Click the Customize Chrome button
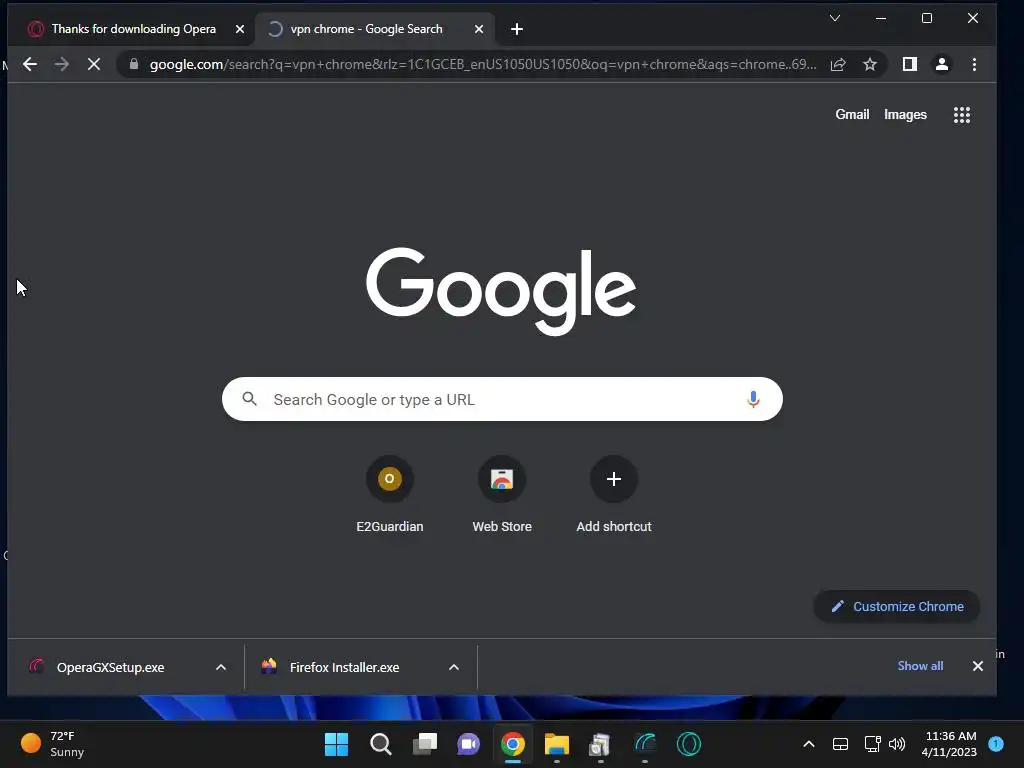Image resolution: width=1024 pixels, height=768 pixels. click(x=897, y=607)
